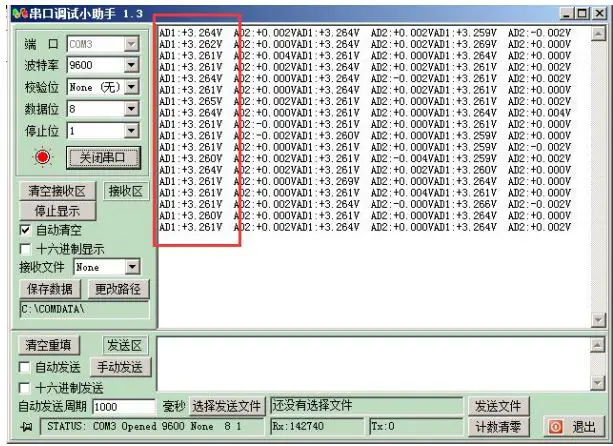Click receive area scrollbar up arrow
613x446 pixels.
click(x=598, y=34)
